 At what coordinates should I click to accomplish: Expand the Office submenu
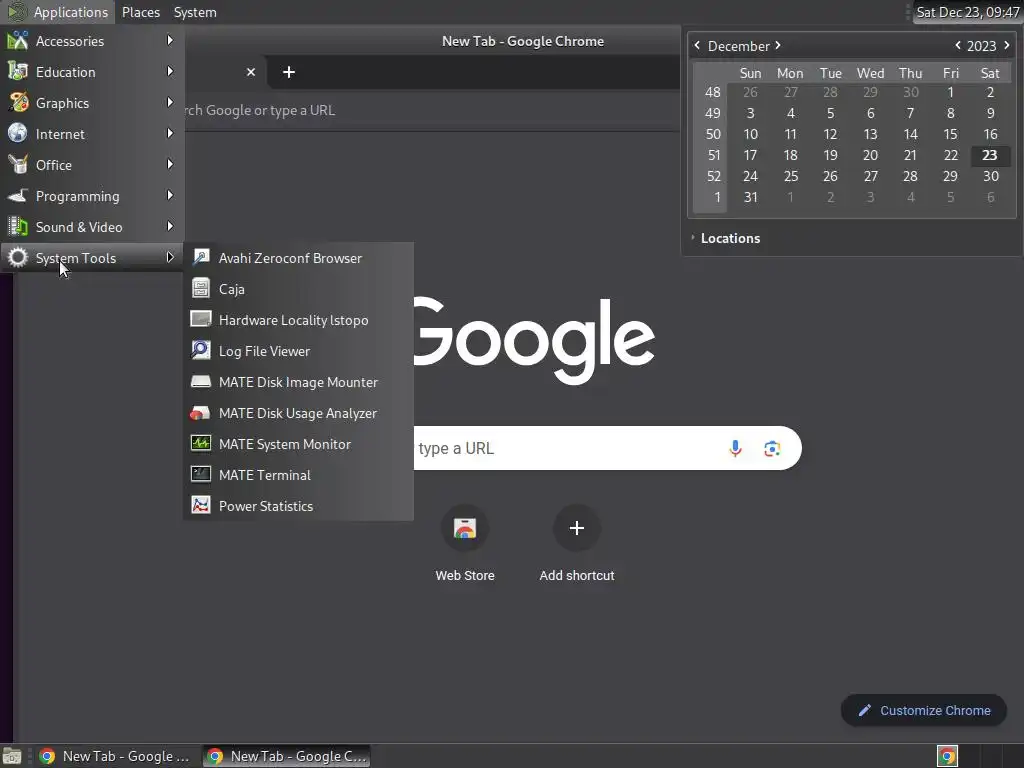[92, 165]
